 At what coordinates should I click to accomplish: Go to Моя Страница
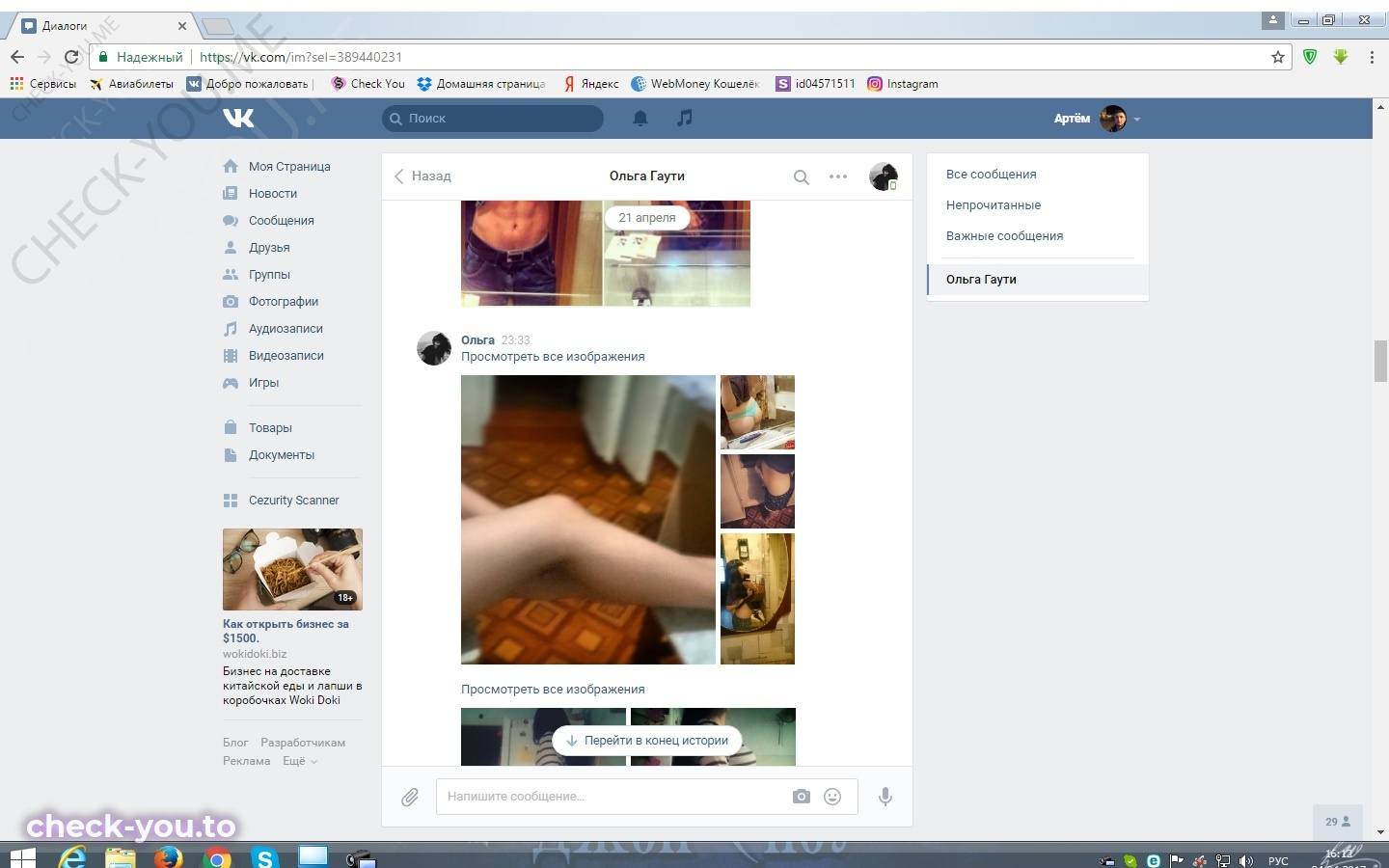[x=289, y=166]
